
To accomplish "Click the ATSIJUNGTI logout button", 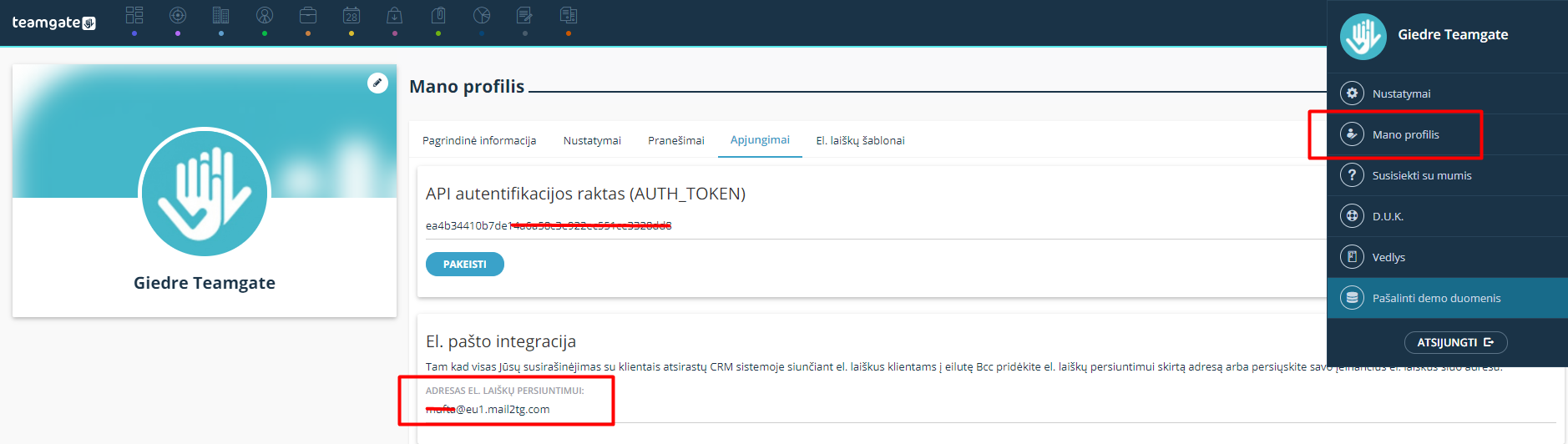I will (1455, 342).
